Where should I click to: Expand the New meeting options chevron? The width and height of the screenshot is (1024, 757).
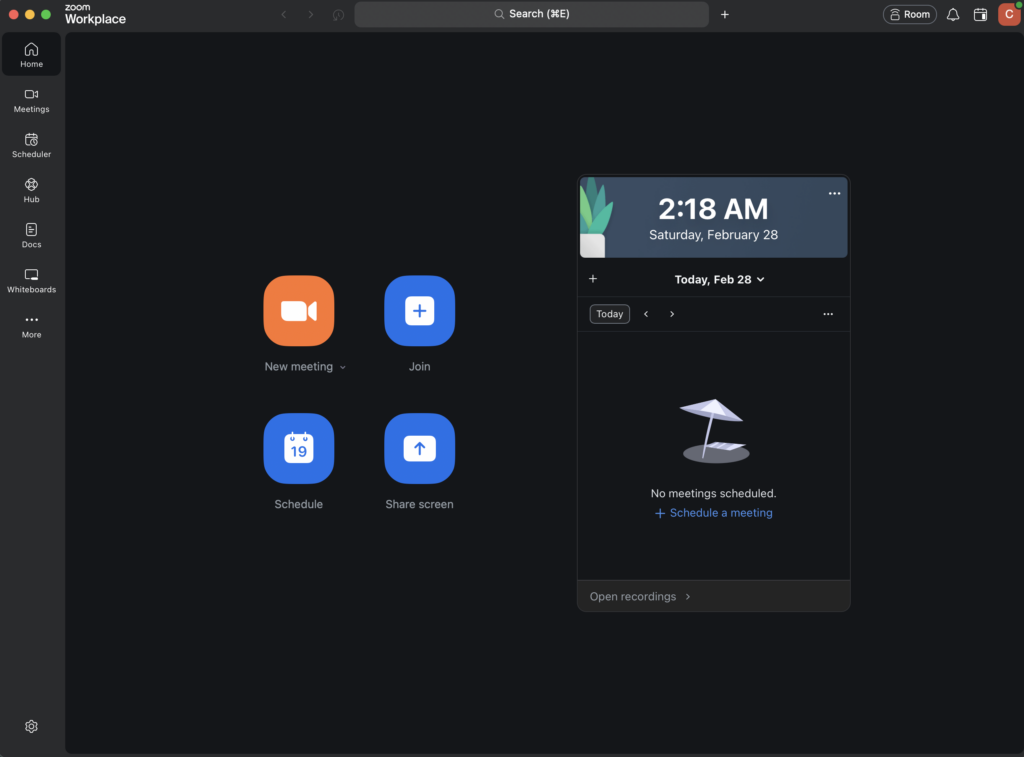[x=343, y=366]
